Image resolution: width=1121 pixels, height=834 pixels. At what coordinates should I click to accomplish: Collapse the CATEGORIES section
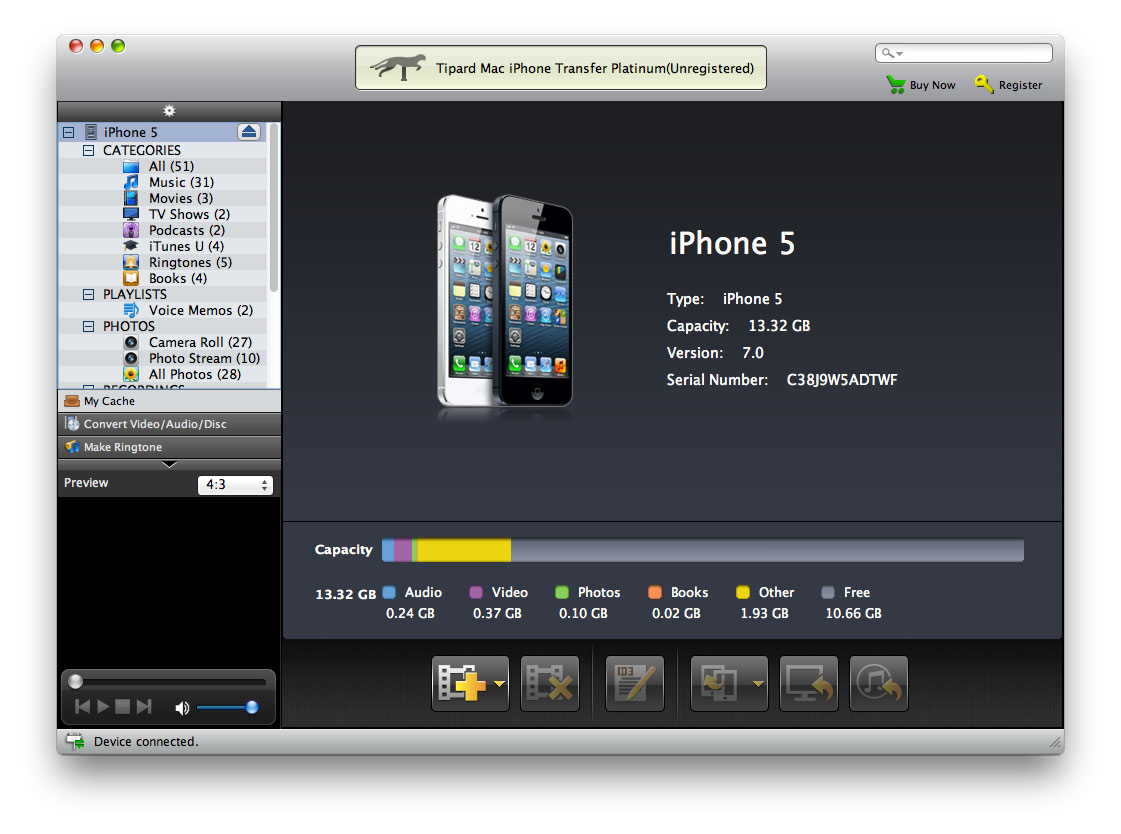point(89,150)
